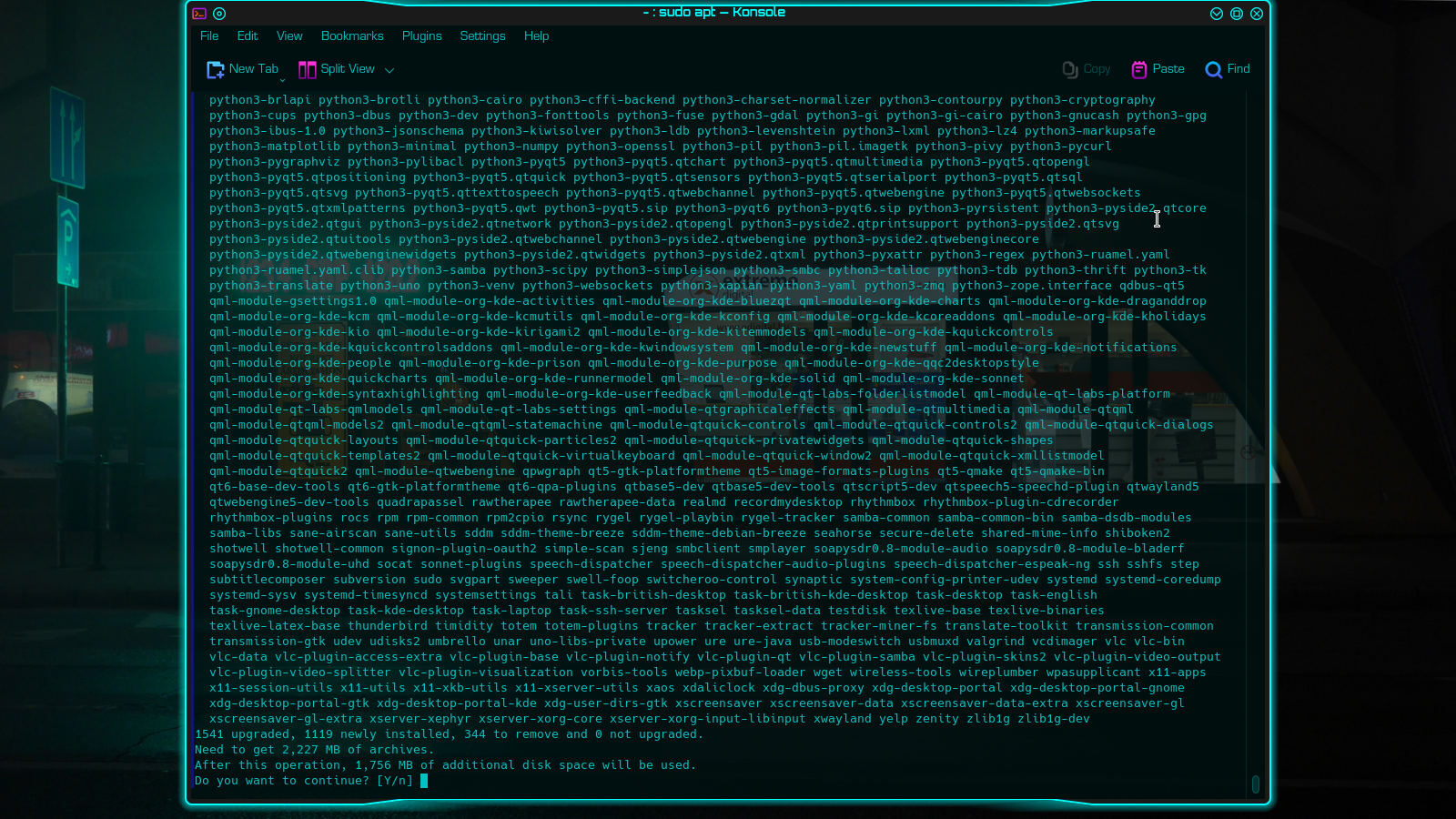Click the package name 'smplayer'
The width and height of the screenshot is (1456, 819).
point(777,549)
